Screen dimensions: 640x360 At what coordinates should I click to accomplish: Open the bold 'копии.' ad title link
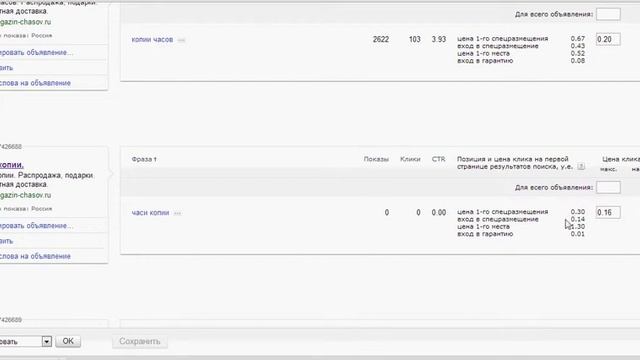12,165
